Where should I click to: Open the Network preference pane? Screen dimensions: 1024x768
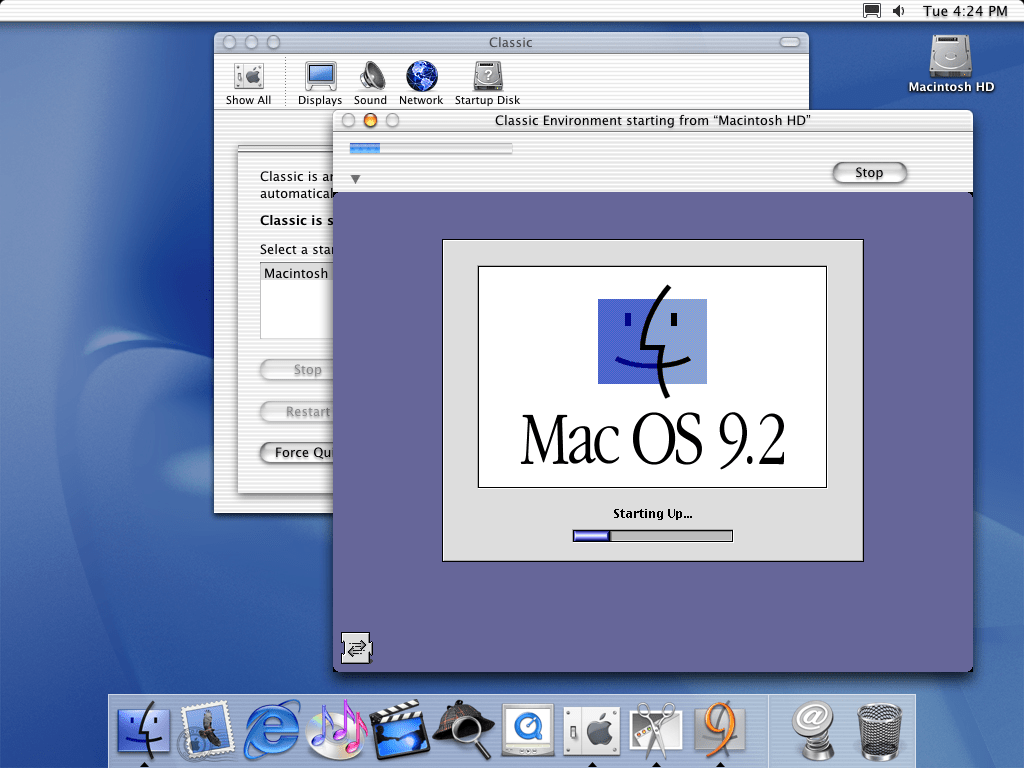421,83
